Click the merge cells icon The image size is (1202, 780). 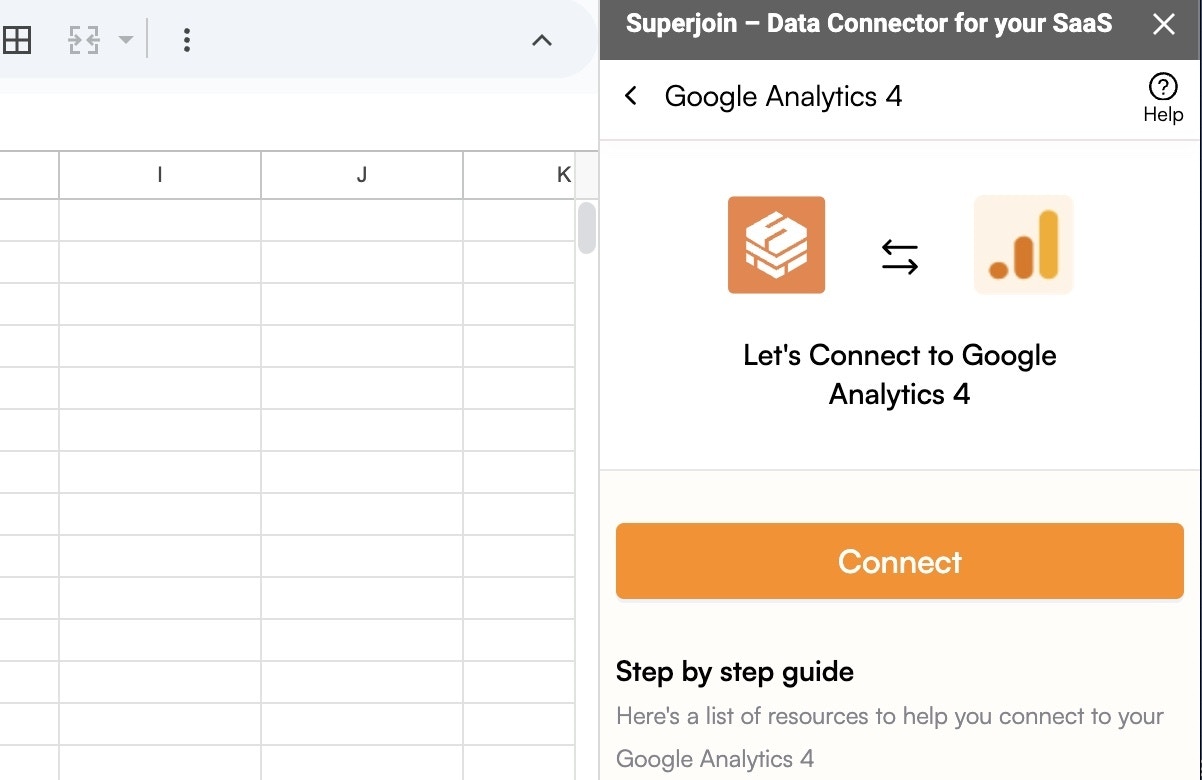point(84,40)
